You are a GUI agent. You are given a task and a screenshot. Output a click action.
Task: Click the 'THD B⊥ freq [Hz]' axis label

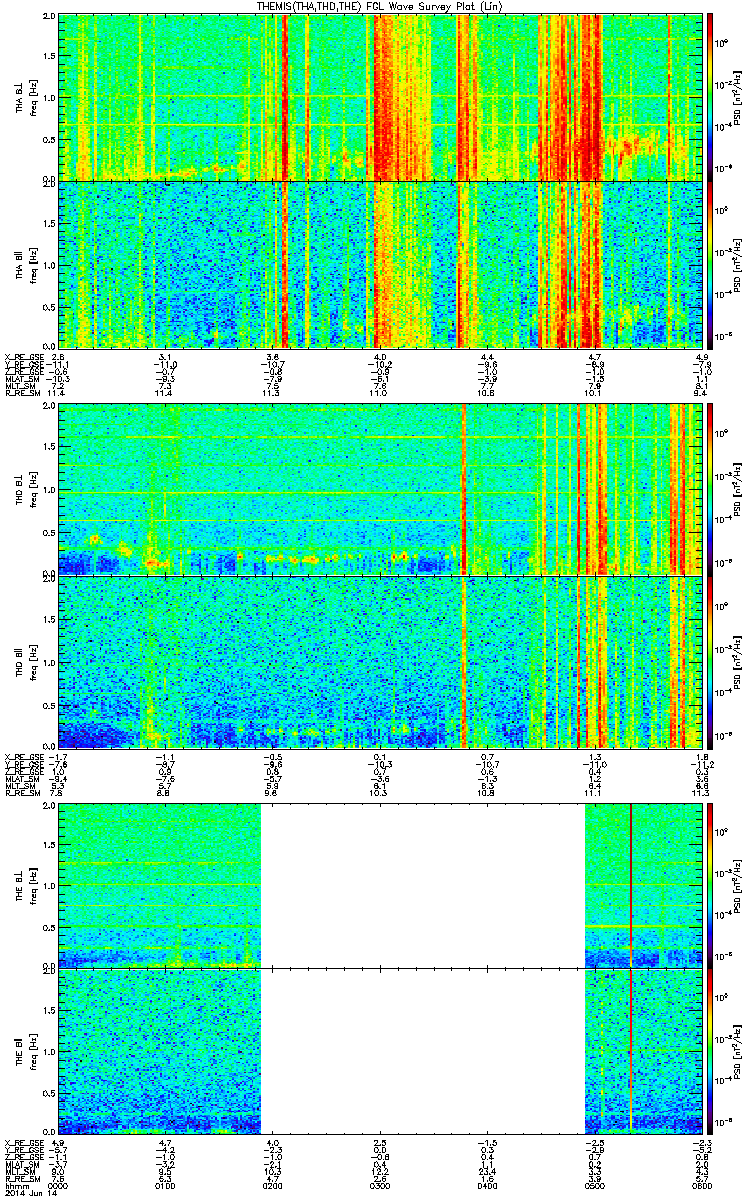point(25,490)
